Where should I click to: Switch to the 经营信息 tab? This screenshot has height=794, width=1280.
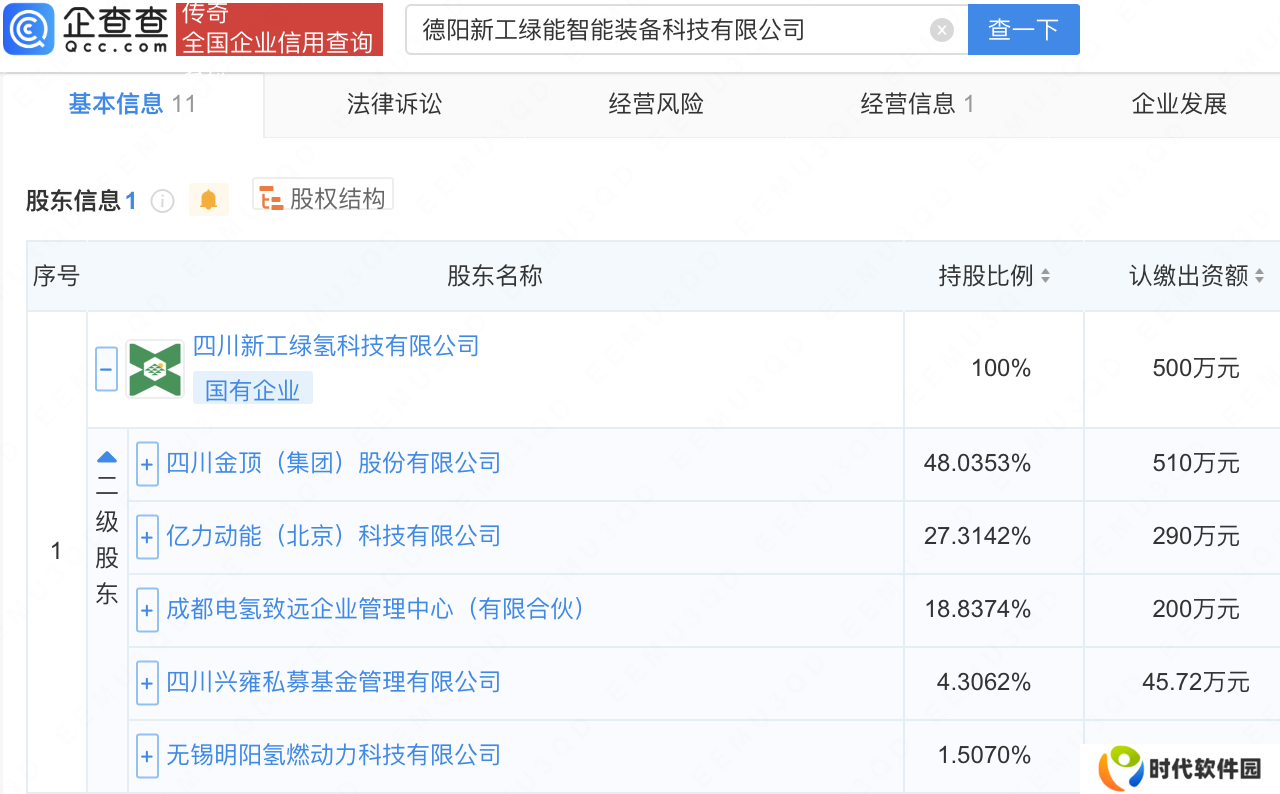click(x=917, y=104)
